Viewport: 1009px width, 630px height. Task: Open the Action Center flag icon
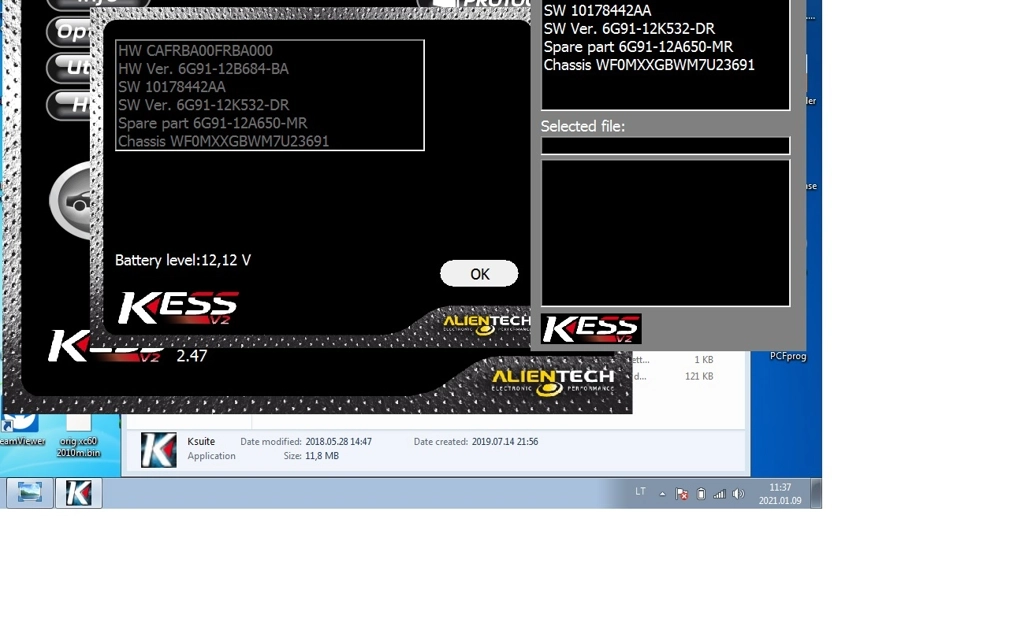coord(681,494)
